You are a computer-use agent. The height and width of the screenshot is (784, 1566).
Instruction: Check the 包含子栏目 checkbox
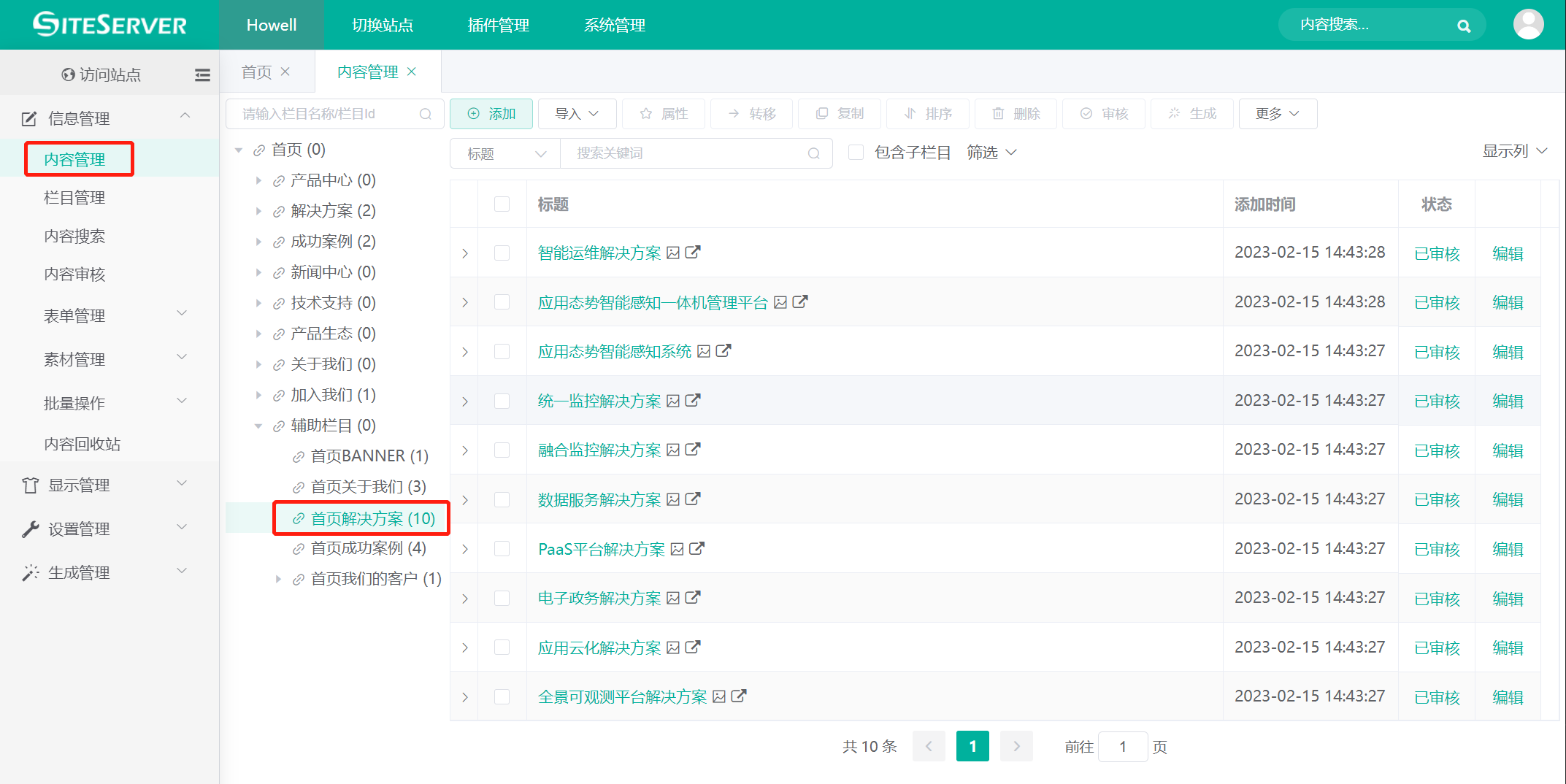(856, 153)
